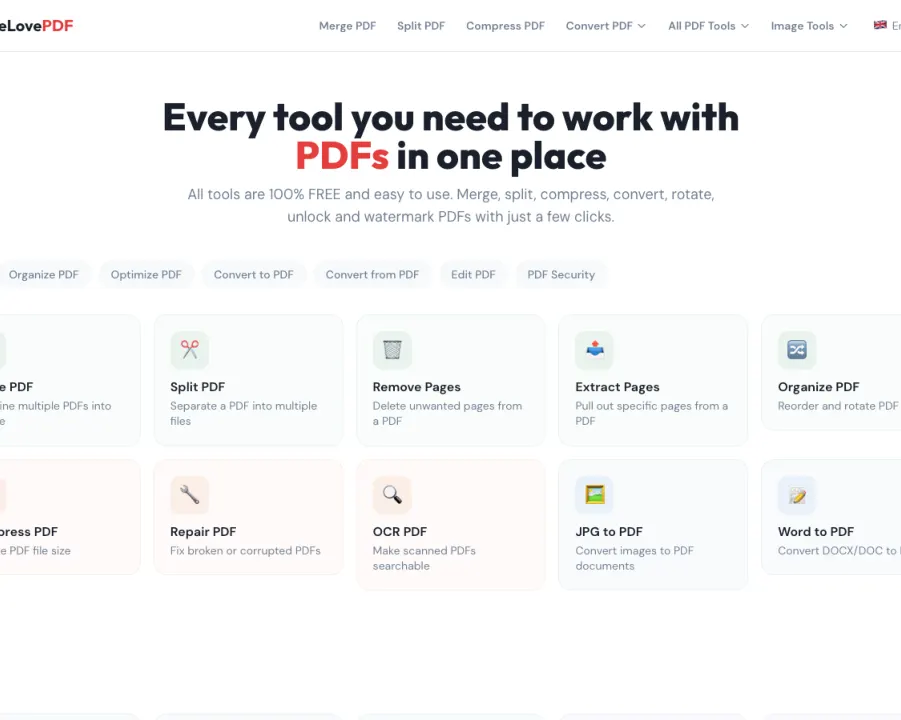Screen dimensions: 901x720
Task: Open the Word to PDF card title
Action: [815, 532]
